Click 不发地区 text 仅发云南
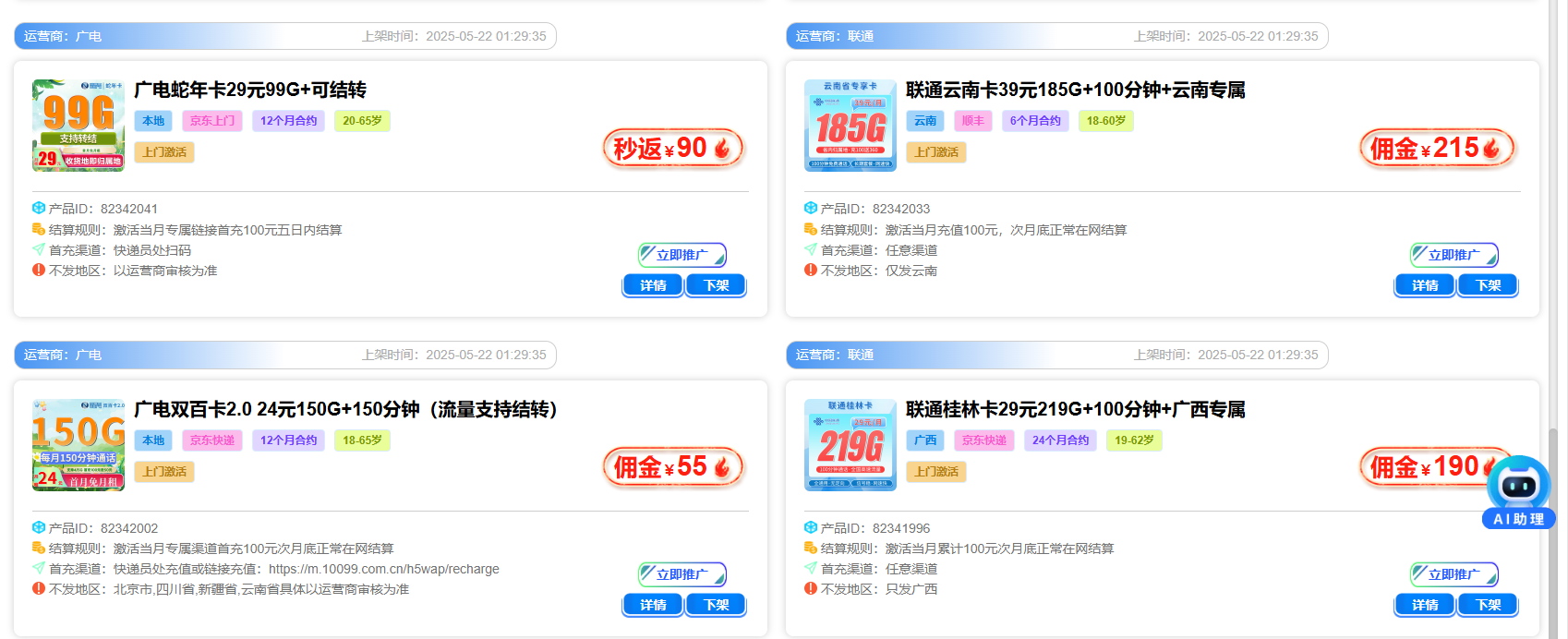 click(x=911, y=271)
